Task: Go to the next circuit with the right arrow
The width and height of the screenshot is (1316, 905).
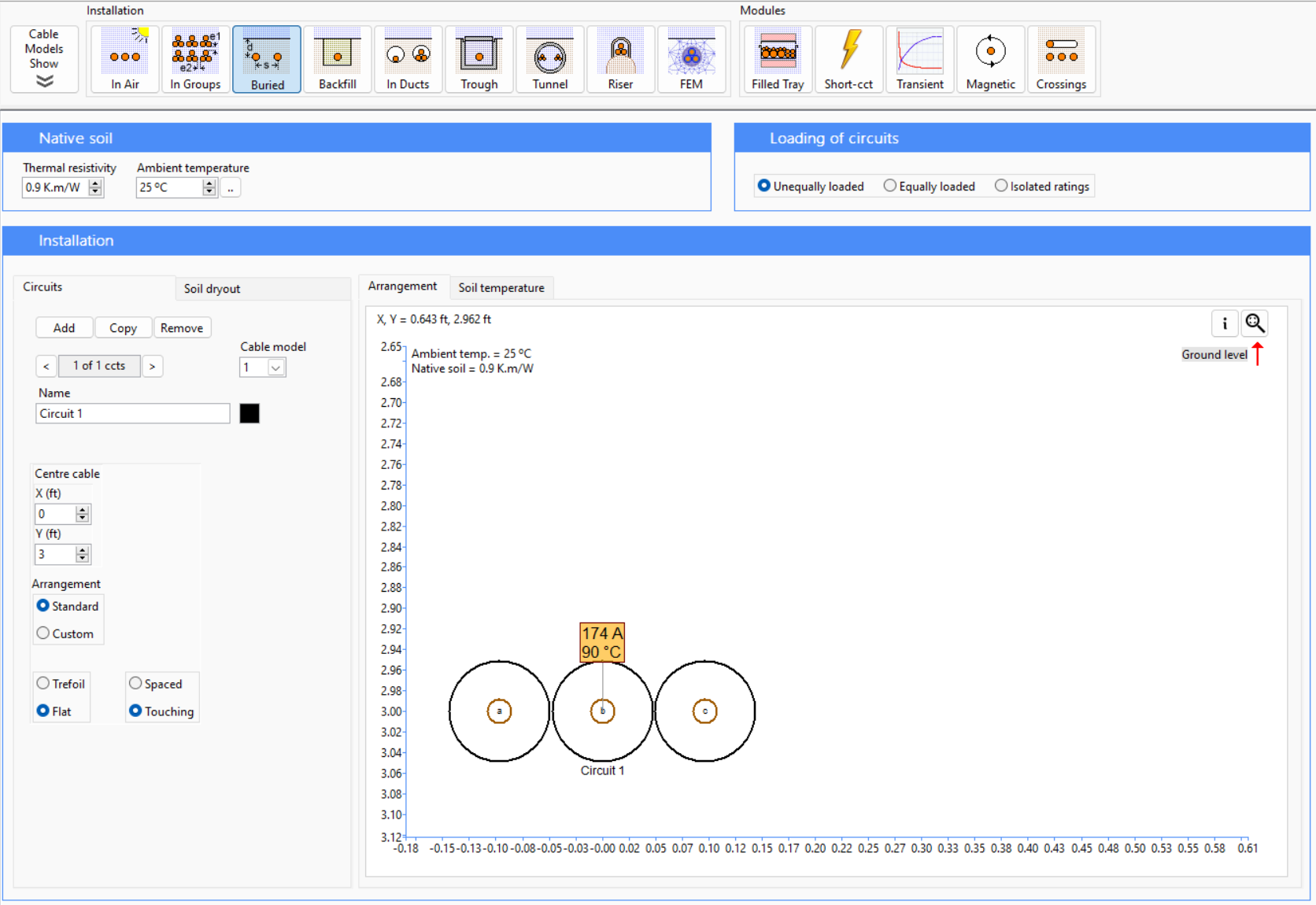Action: 153,367
